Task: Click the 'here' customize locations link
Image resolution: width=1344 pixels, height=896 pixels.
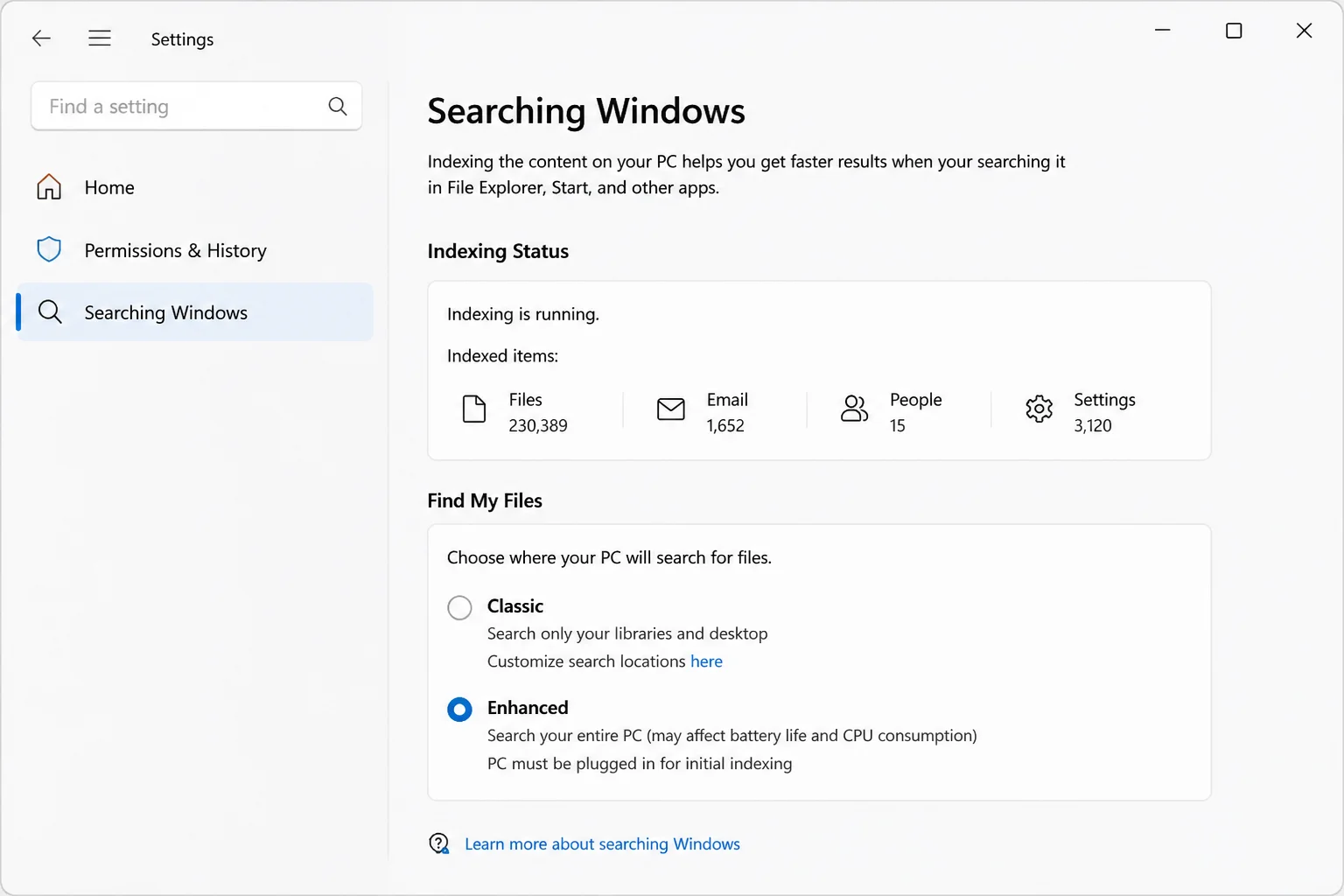Action: (706, 661)
